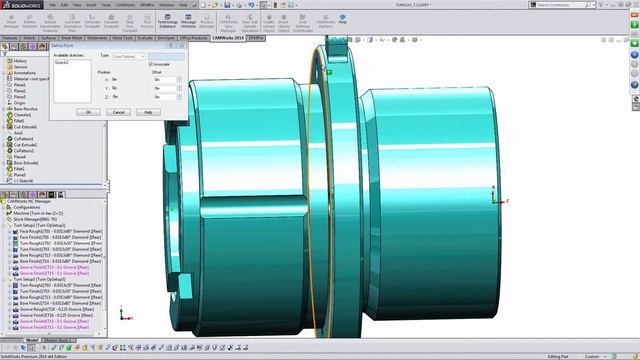The height and width of the screenshot is (360, 640).
Task: Open the Type dropdown in Define Point dialog
Action: 129,56
